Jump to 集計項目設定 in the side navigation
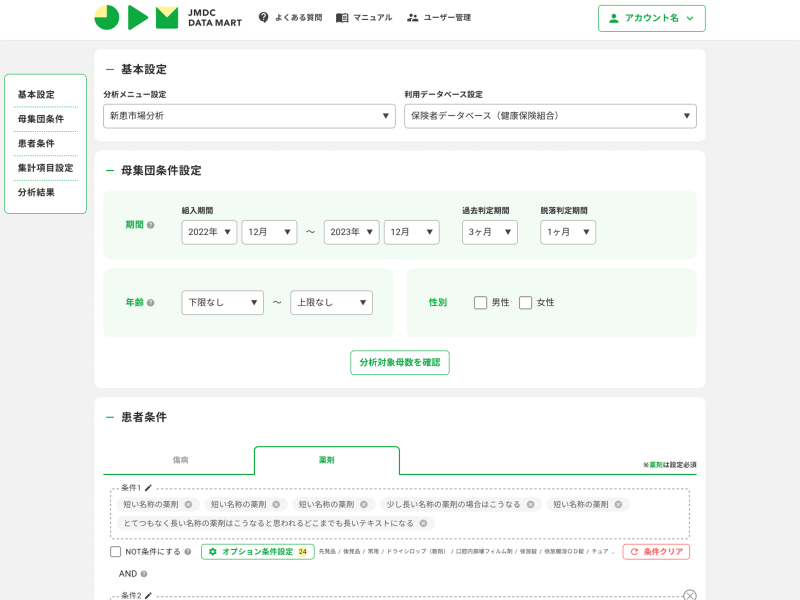 [x=45, y=168]
